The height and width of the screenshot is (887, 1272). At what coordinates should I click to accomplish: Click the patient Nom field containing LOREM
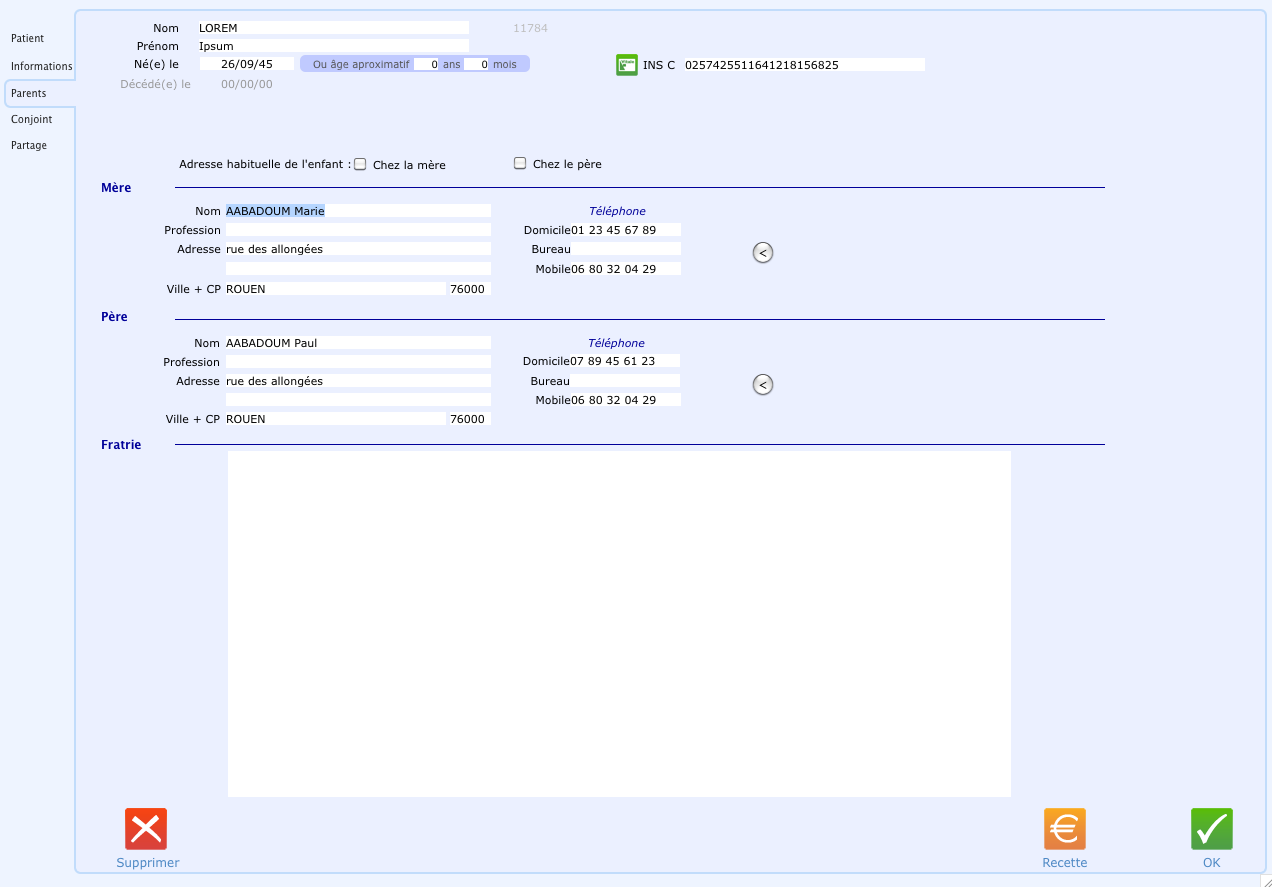[333, 28]
